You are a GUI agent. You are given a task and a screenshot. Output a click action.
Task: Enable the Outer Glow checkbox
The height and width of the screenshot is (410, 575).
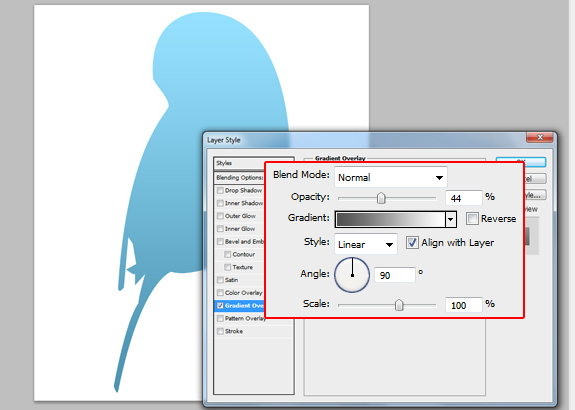click(x=220, y=216)
